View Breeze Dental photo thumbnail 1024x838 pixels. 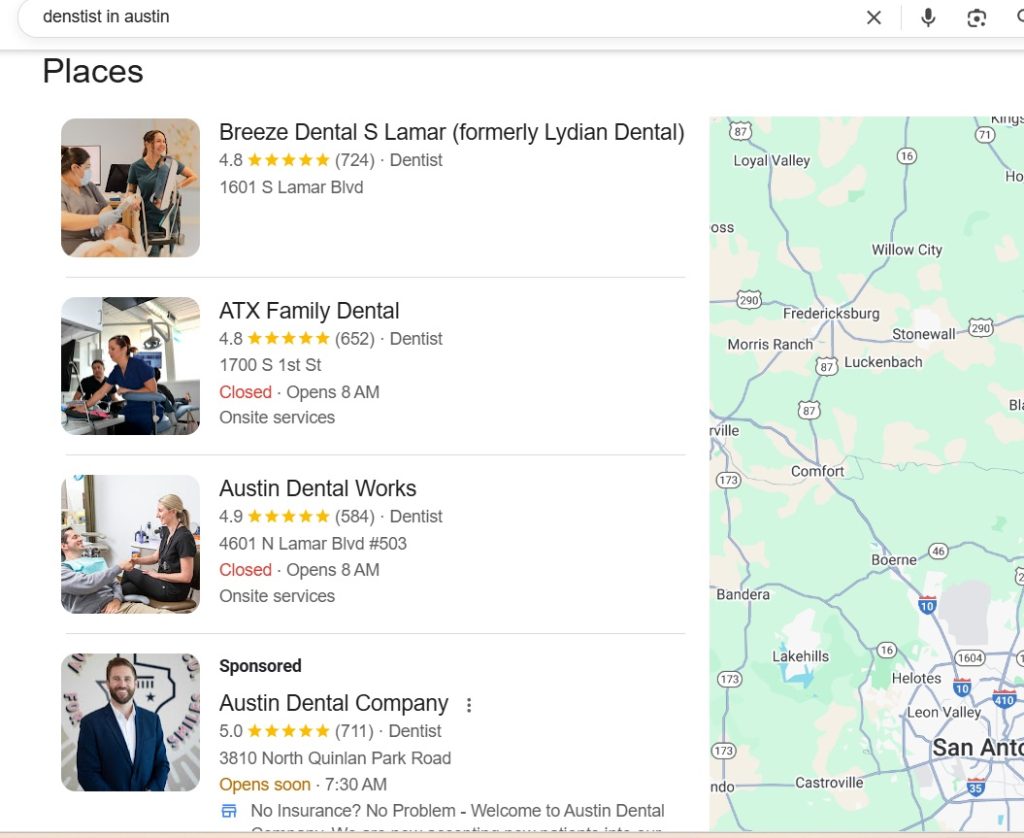click(130, 188)
